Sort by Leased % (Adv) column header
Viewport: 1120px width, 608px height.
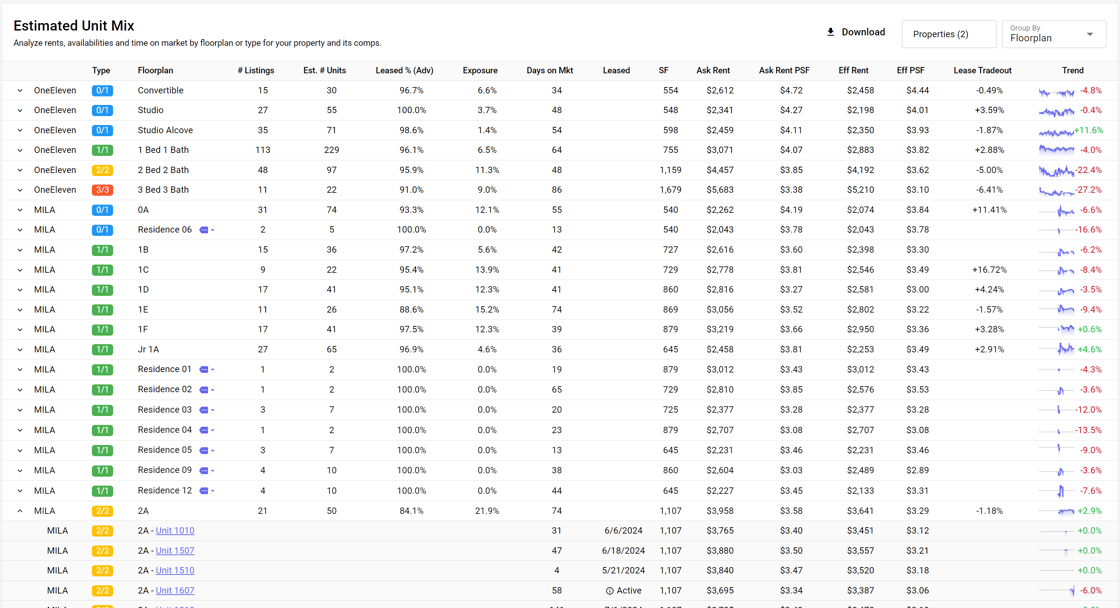pos(404,70)
